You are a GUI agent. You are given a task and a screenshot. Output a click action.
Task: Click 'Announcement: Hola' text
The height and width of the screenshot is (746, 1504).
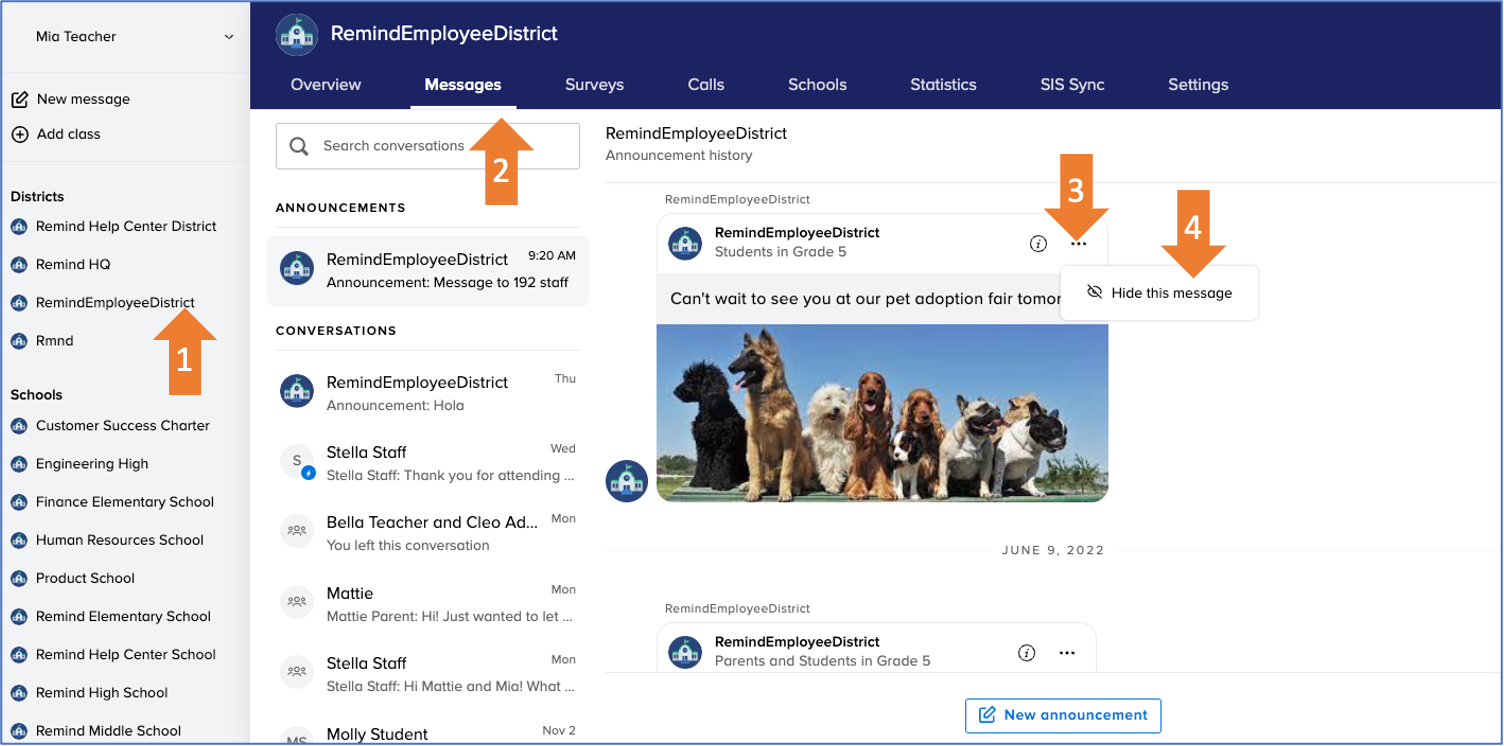(x=395, y=406)
